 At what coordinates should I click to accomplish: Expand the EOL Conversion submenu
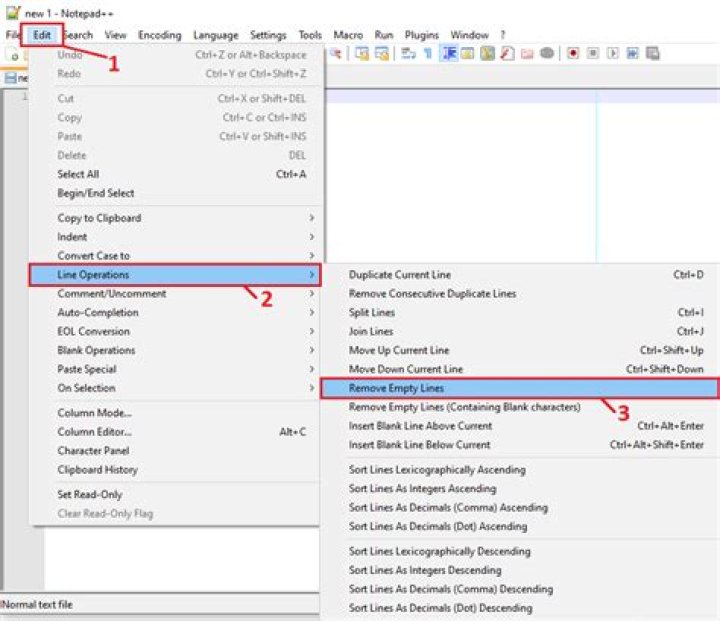[175, 331]
